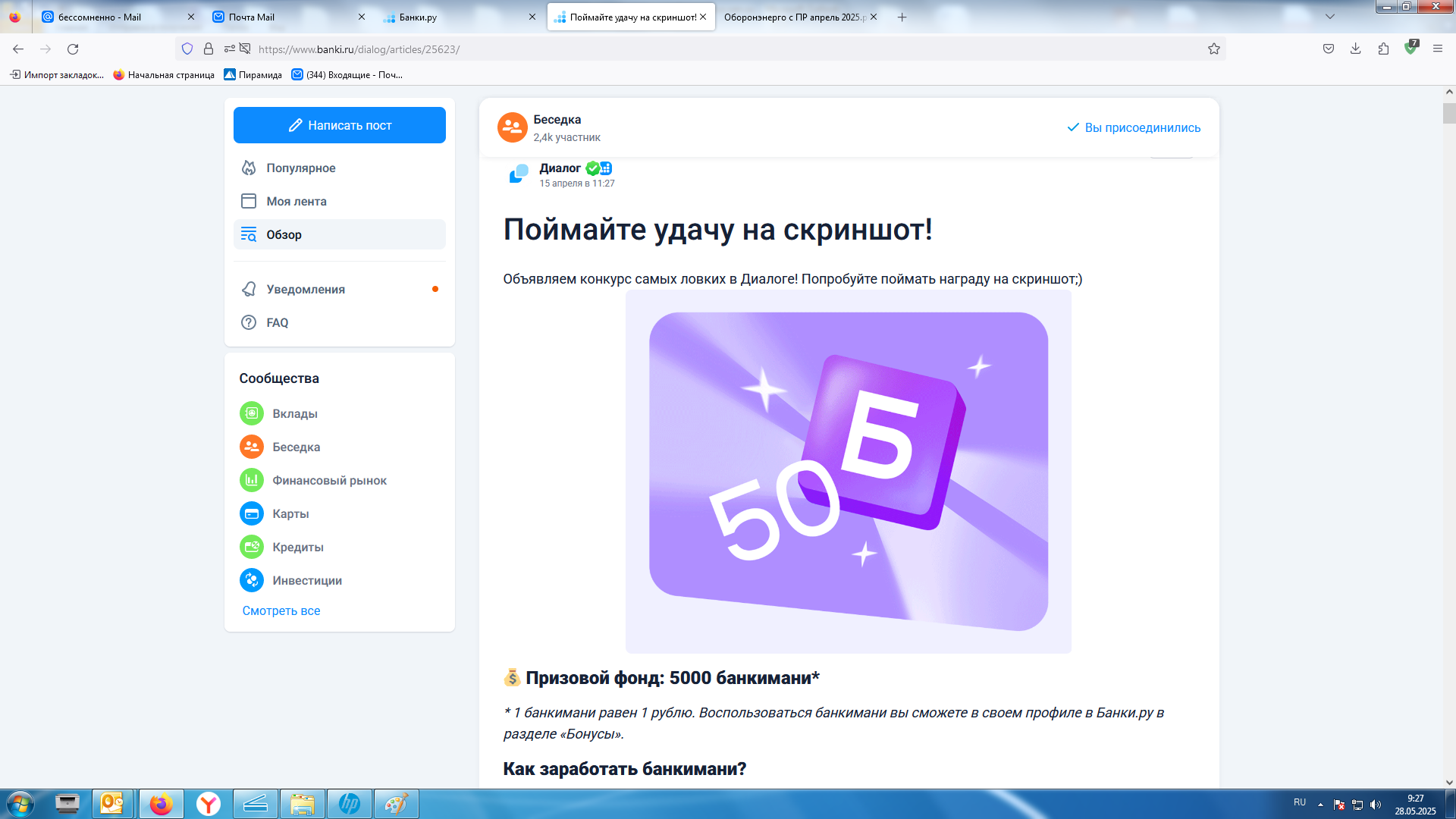Click the page scrollbar up arrow
1456x819 pixels.
click(1449, 92)
